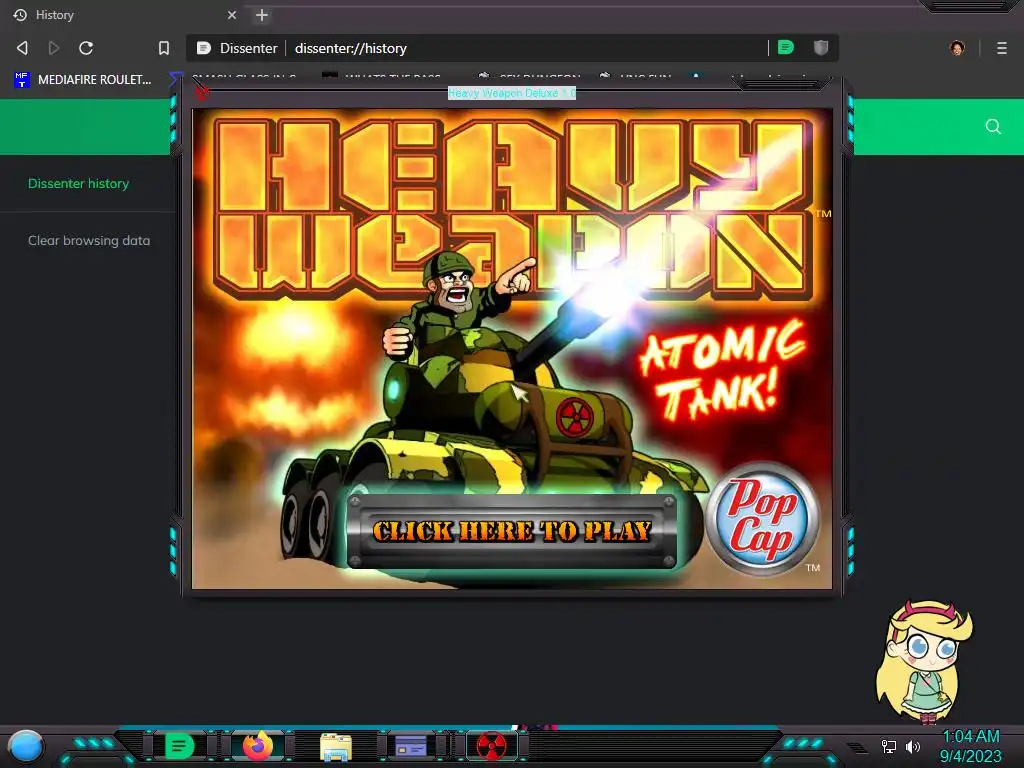Select the History tab
Image resolution: width=1024 pixels, height=768 pixels.
(x=124, y=15)
